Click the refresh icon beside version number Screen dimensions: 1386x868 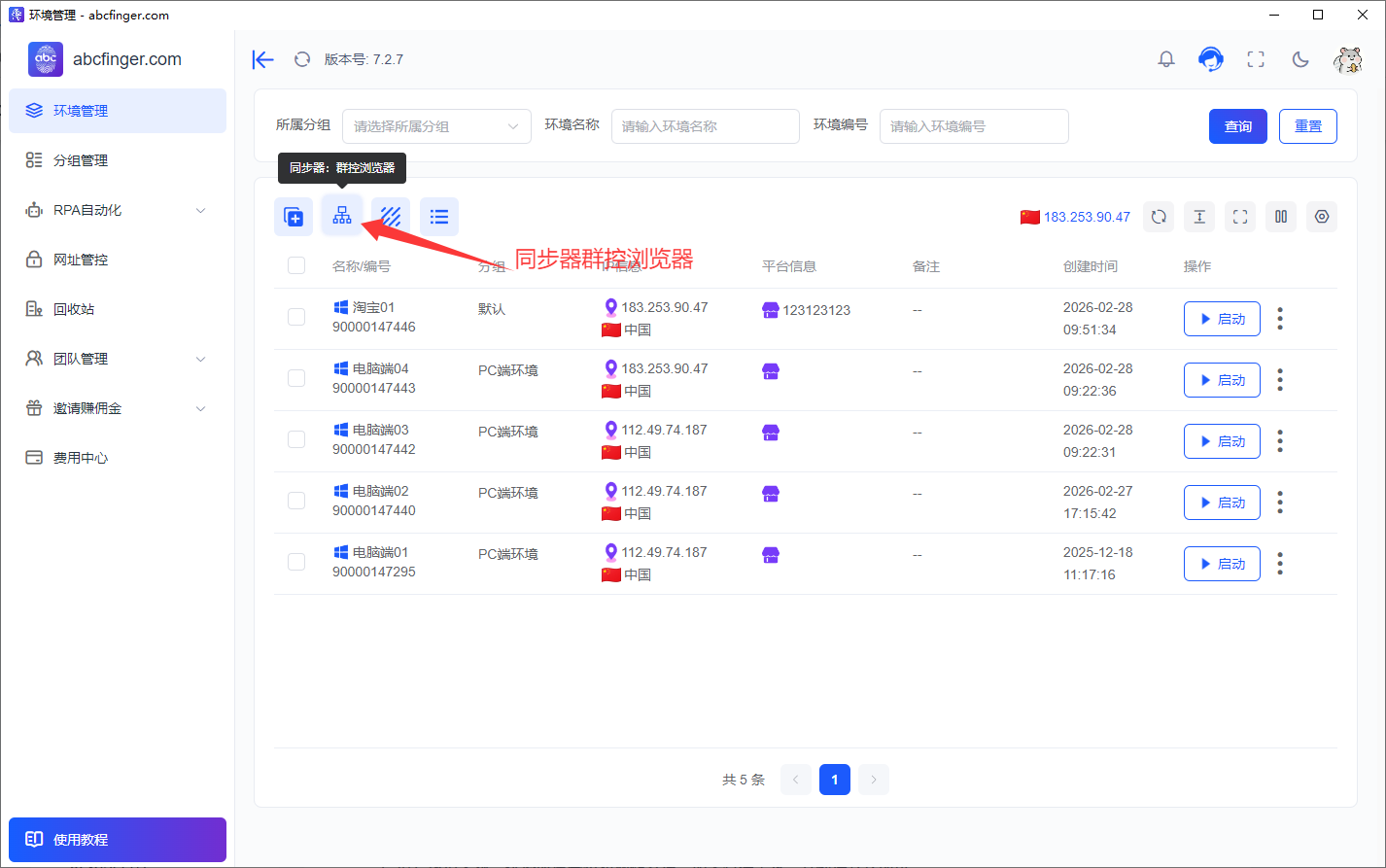pyautogui.click(x=302, y=59)
